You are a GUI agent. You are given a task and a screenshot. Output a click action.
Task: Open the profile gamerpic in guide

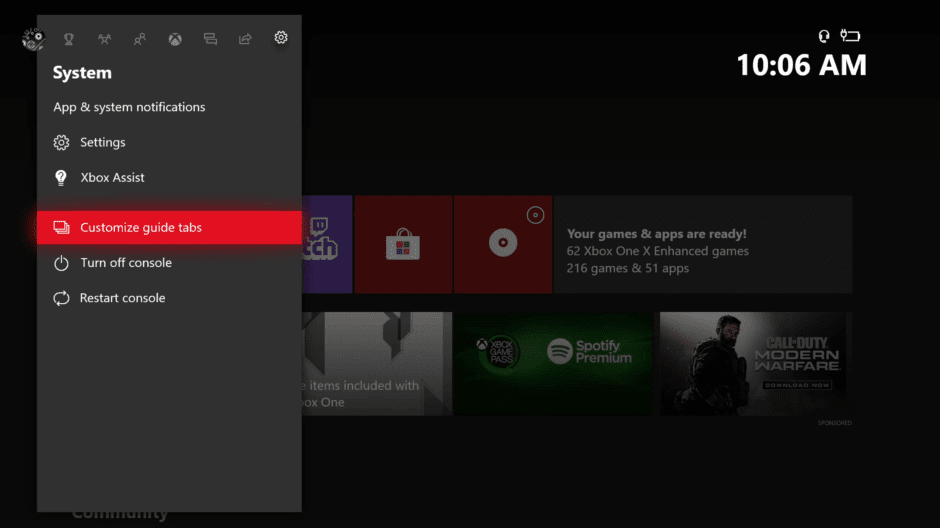[33, 39]
